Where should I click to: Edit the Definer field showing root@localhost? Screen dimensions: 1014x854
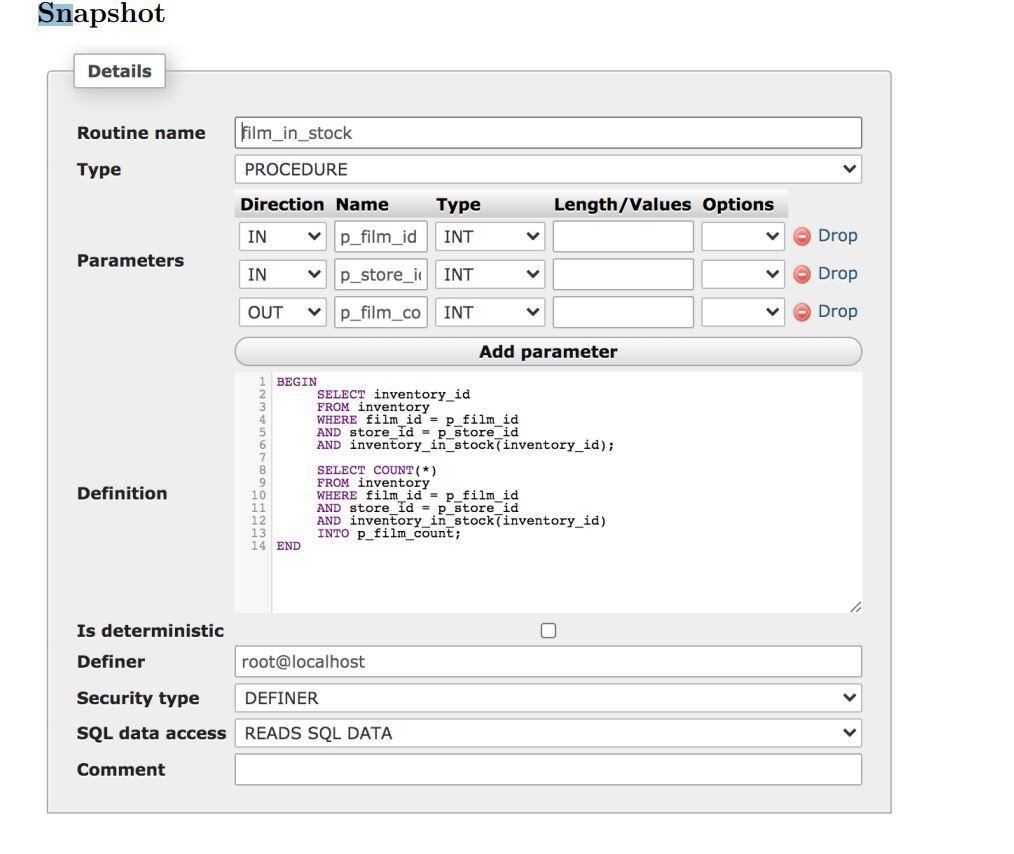click(x=548, y=661)
